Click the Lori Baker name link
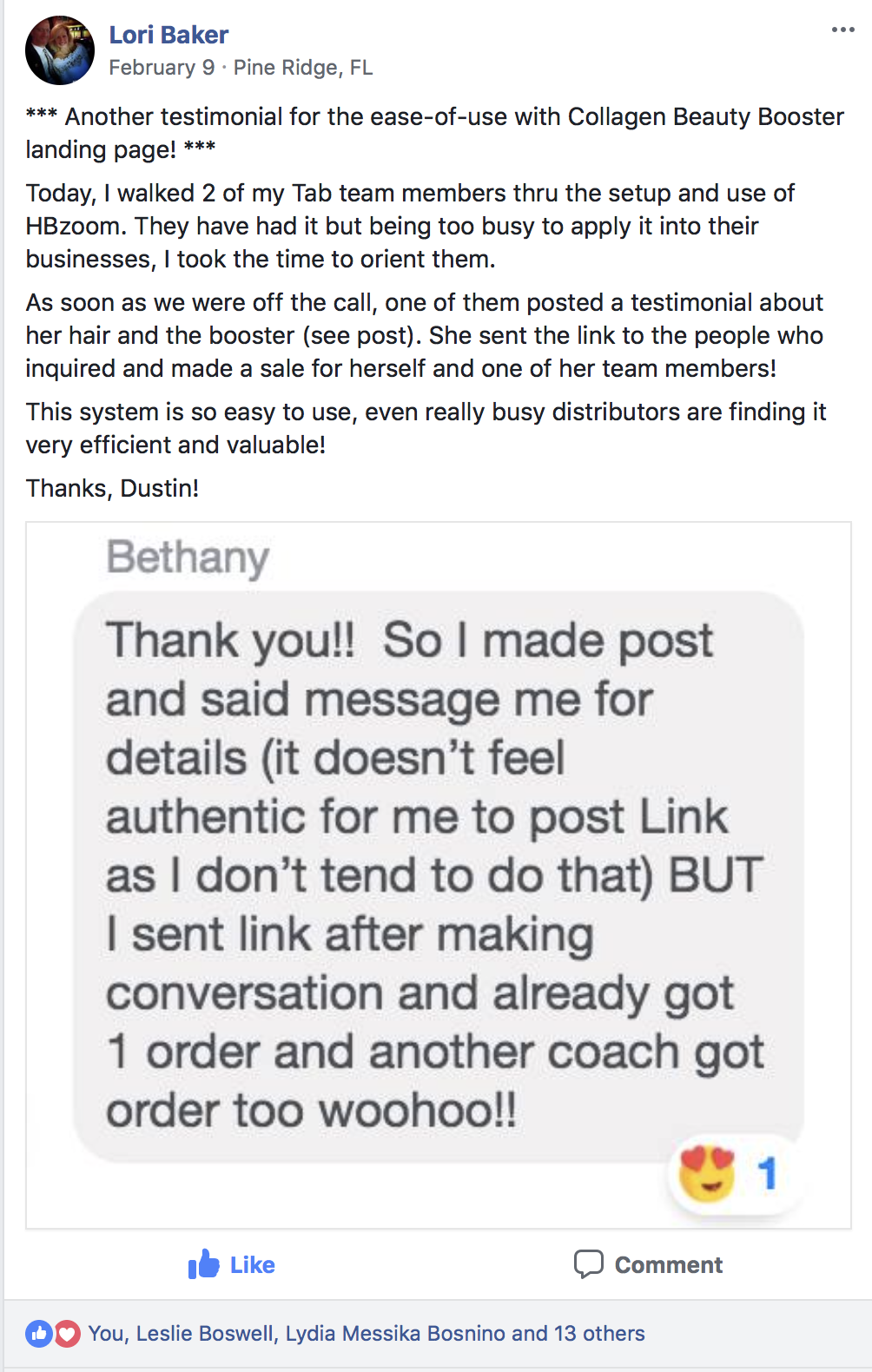Viewport: 872px width, 1372px height. (x=168, y=35)
